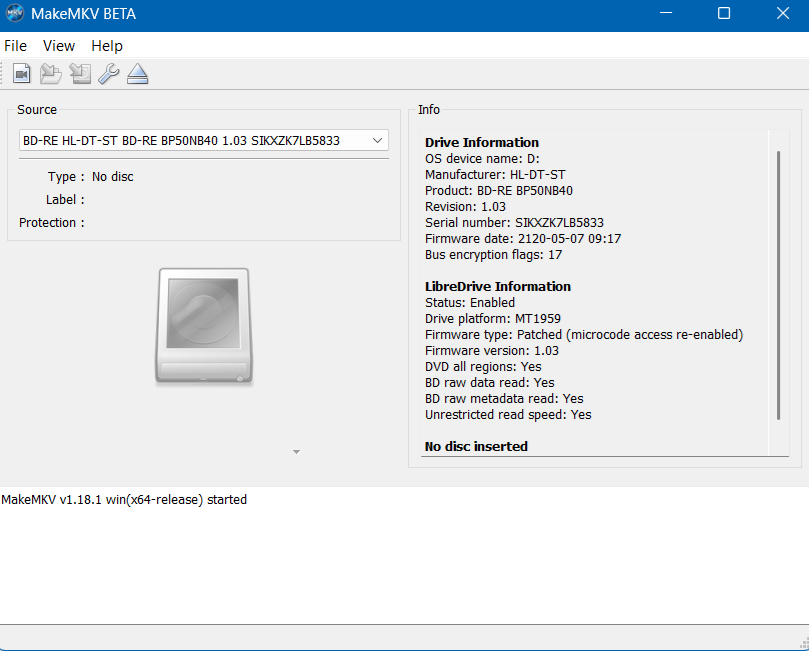This screenshot has height=651, width=809.
Task: Click the LibreDrive Information heading
Action: [x=496, y=286]
